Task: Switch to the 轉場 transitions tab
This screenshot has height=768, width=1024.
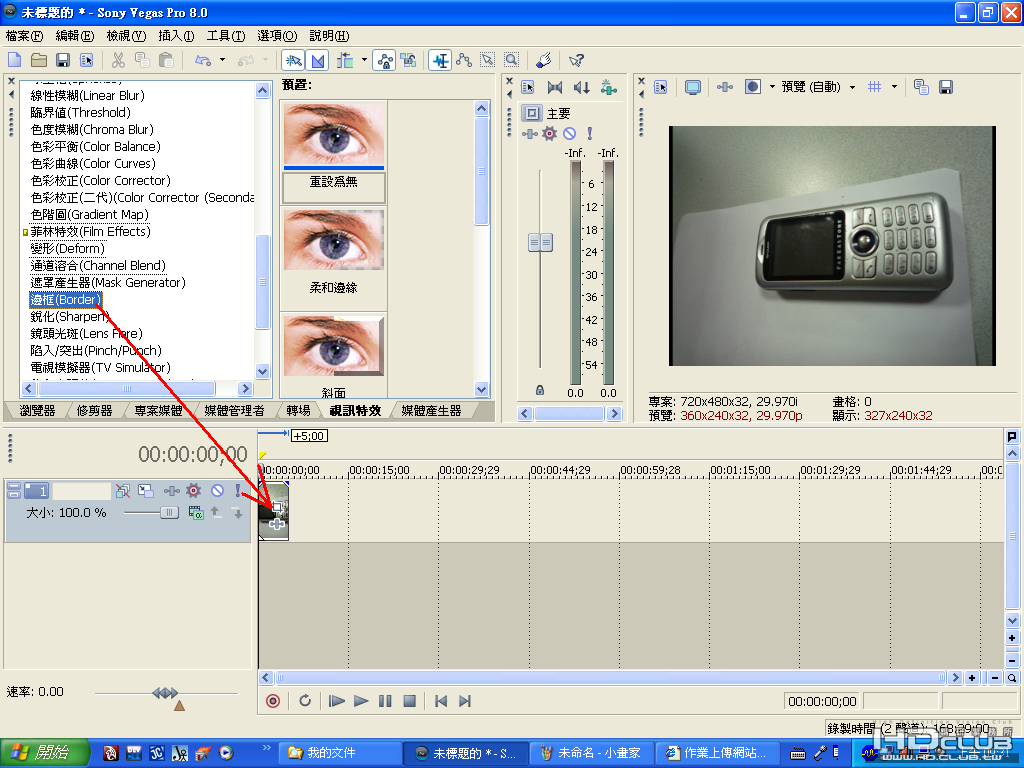Action: coord(298,411)
